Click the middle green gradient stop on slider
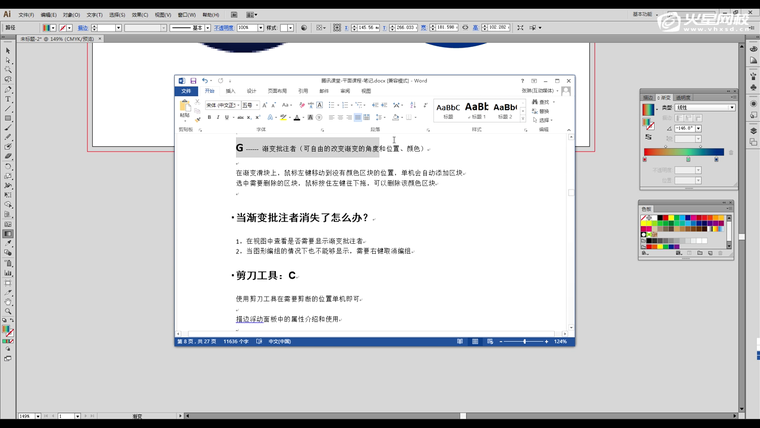The width and height of the screenshot is (760, 428). (687, 159)
